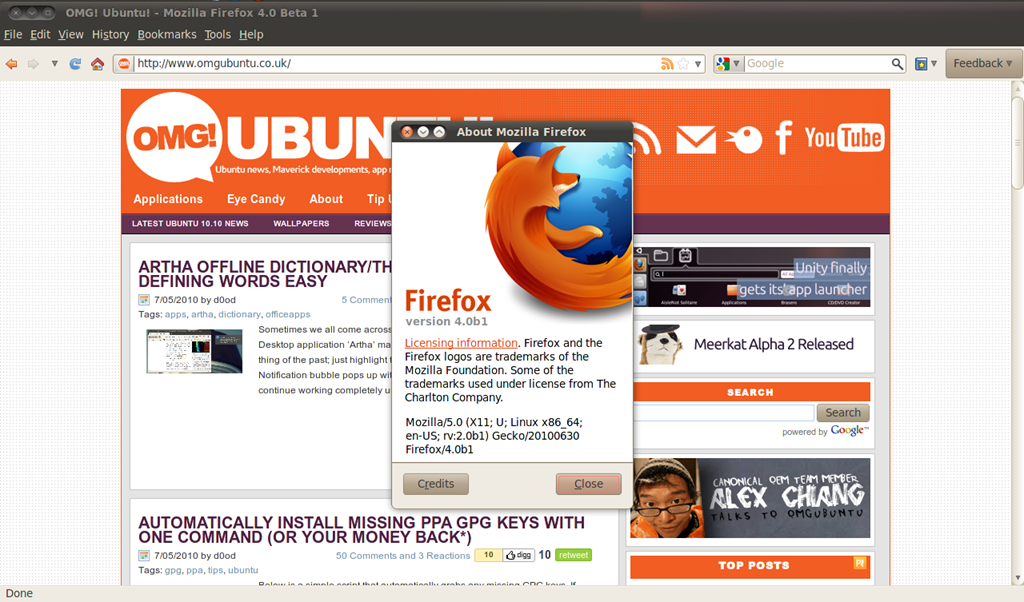Image resolution: width=1024 pixels, height=602 pixels.
Task: Reload the page with the refresh icon
Action: tap(75, 63)
